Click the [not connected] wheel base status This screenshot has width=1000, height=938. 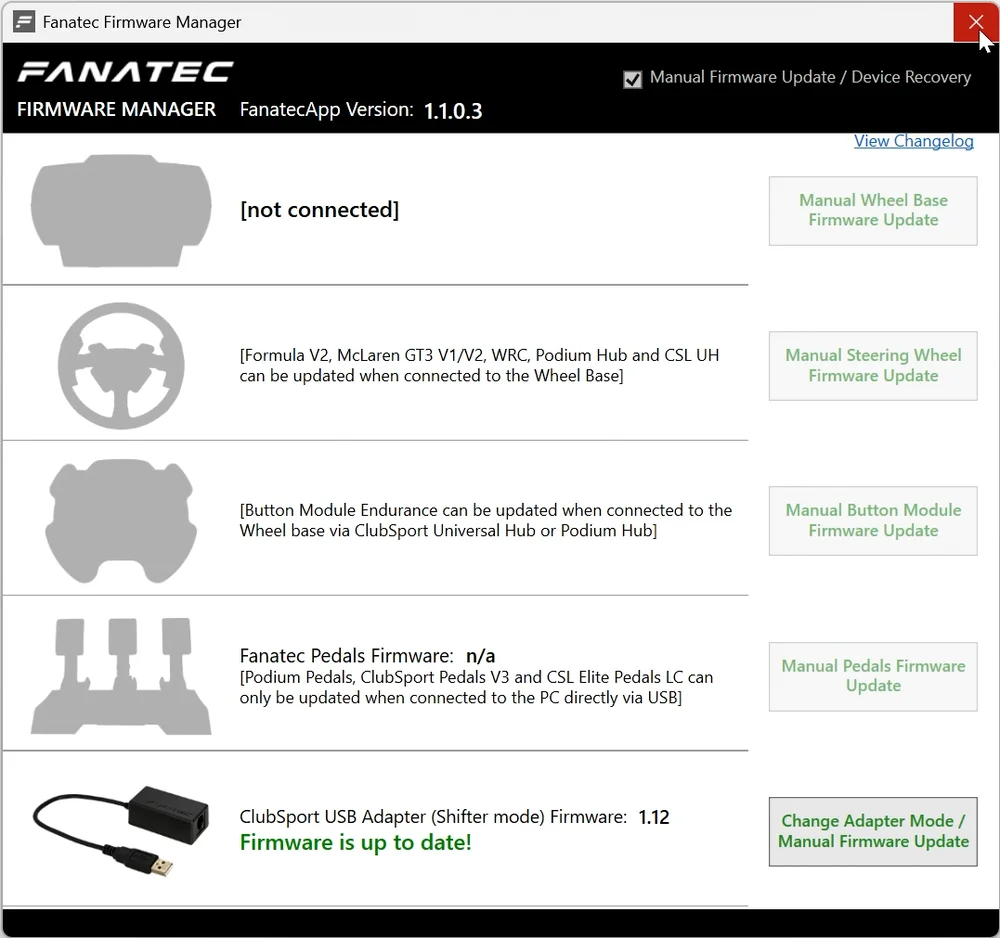[319, 210]
